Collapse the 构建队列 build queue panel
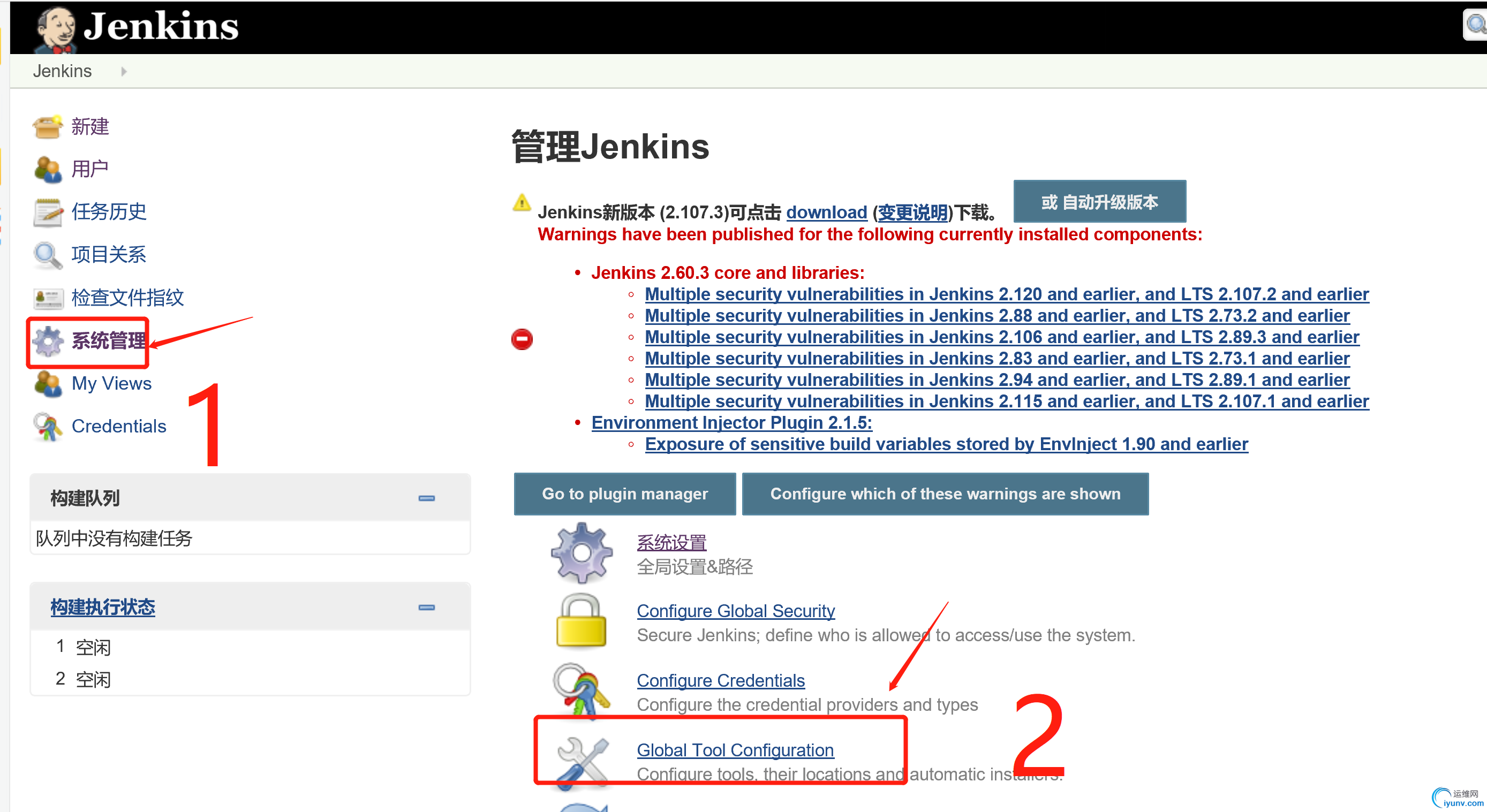Image resolution: width=1487 pixels, height=812 pixels. pos(426,498)
